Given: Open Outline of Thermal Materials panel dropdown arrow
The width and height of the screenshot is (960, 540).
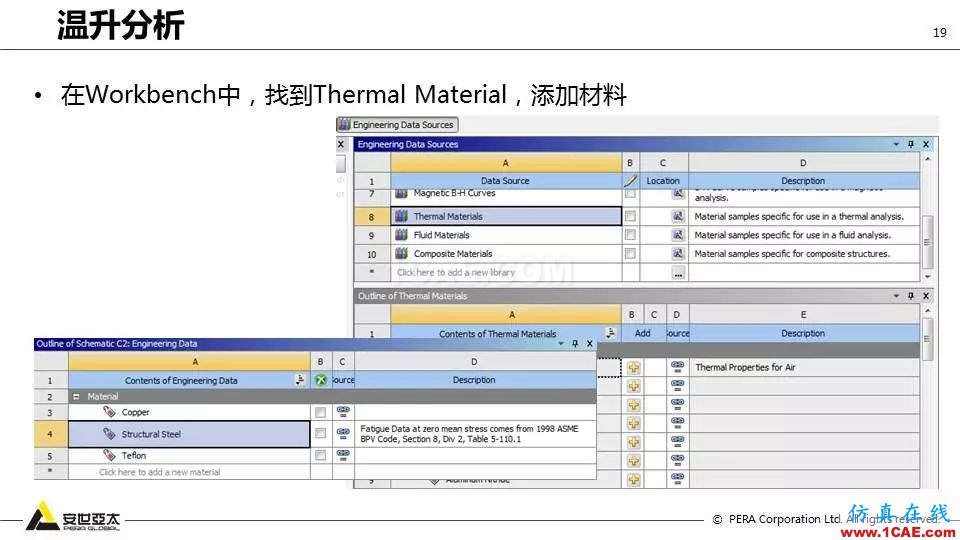Looking at the screenshot, I should (x=896, y=296).
